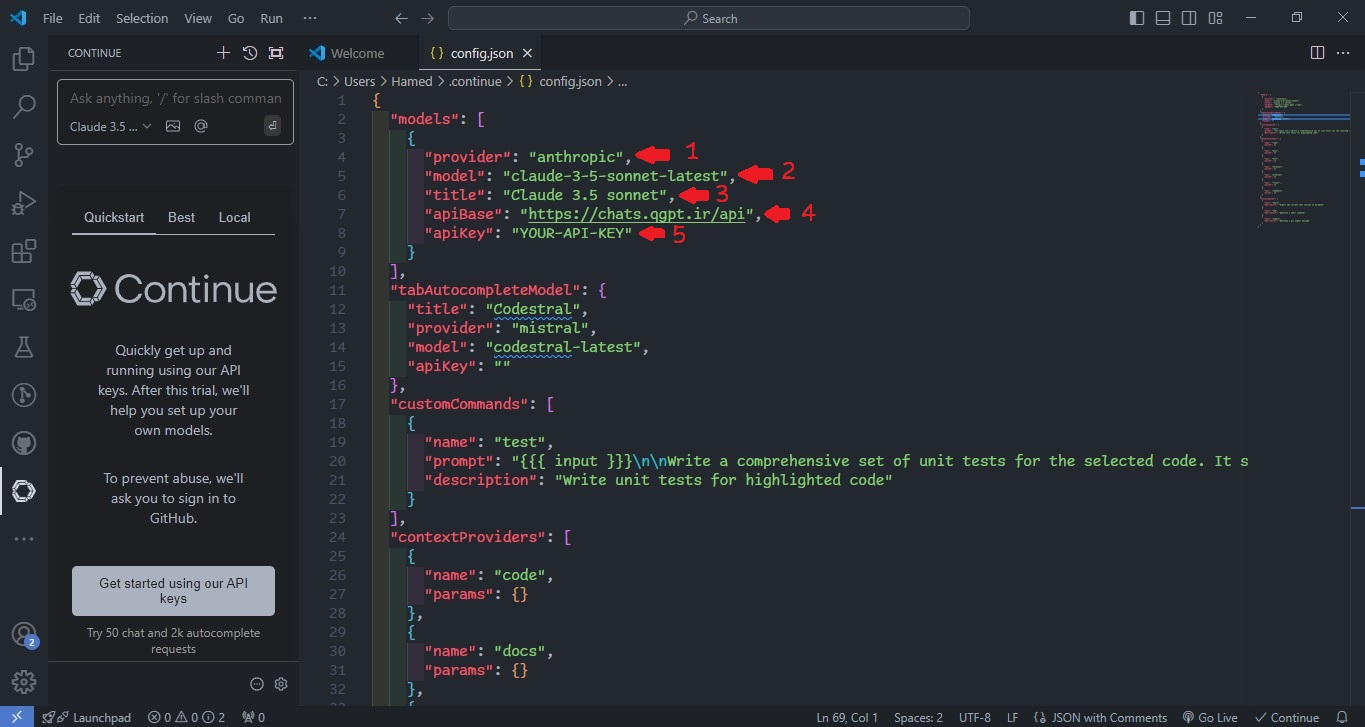Click Go Live in the status bar
Viewport: 1365px width, 727px height.
click(x=1210, y=717)
